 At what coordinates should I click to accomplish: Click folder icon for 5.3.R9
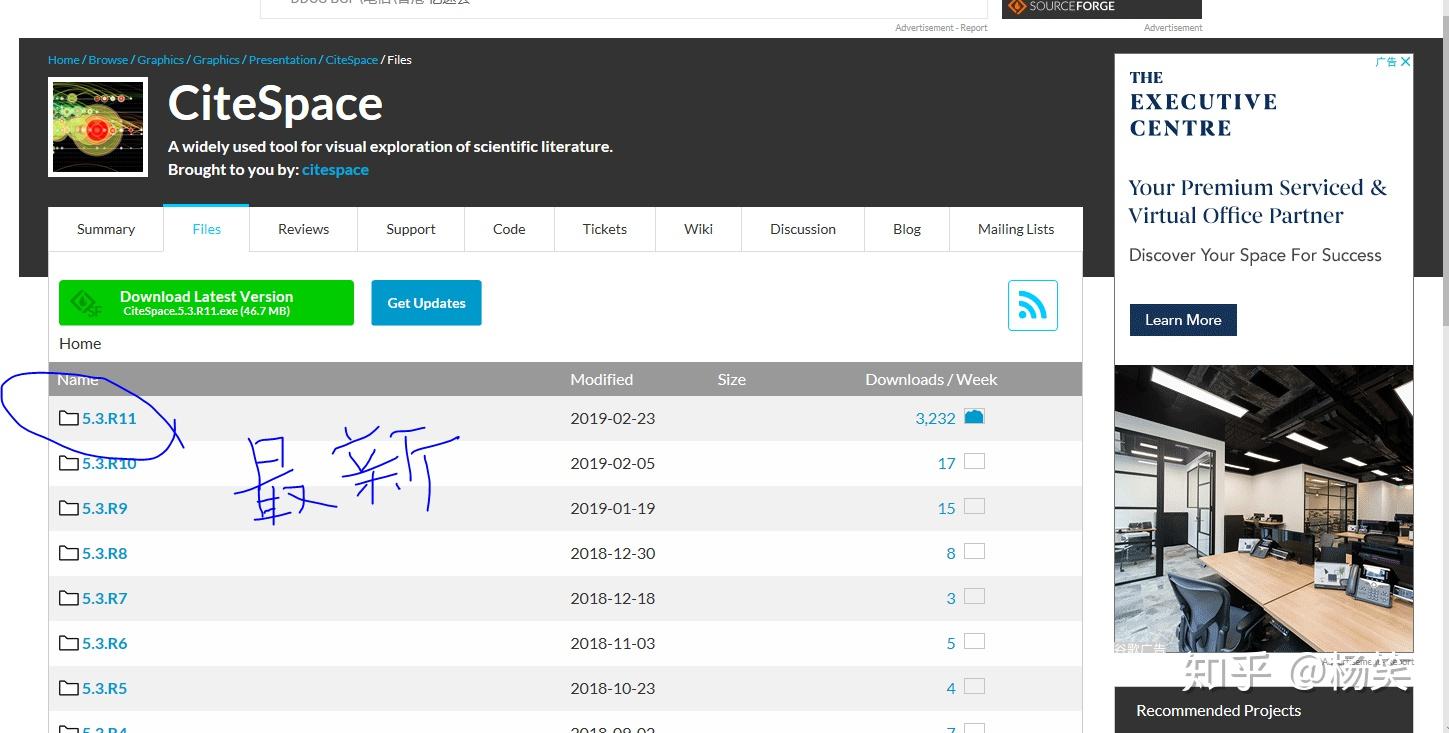coord(68,508)
